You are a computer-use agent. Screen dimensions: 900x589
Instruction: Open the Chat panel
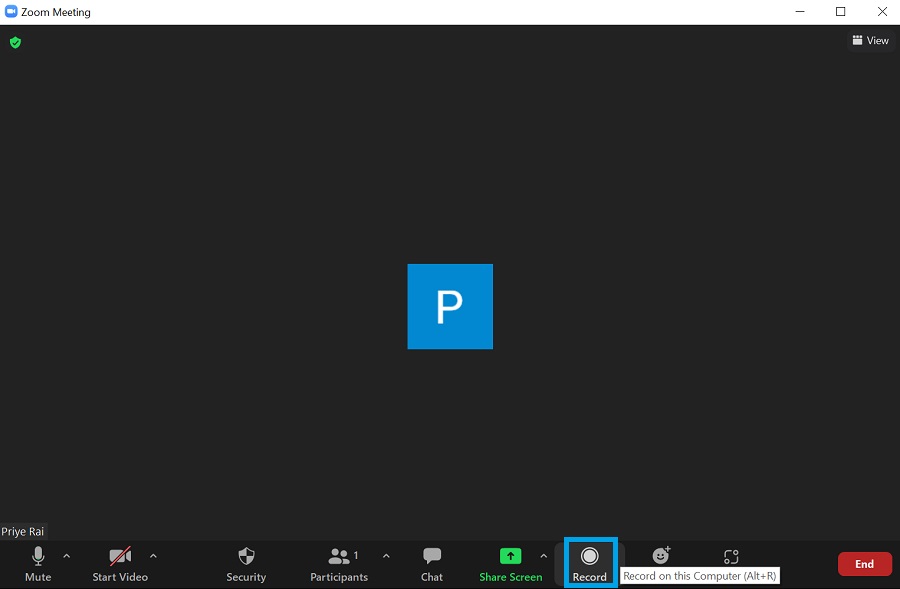click(431, 563)
